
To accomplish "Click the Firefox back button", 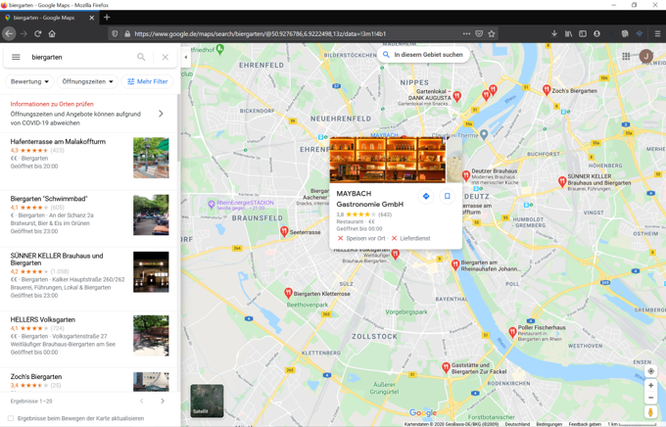I will point(9,34).
